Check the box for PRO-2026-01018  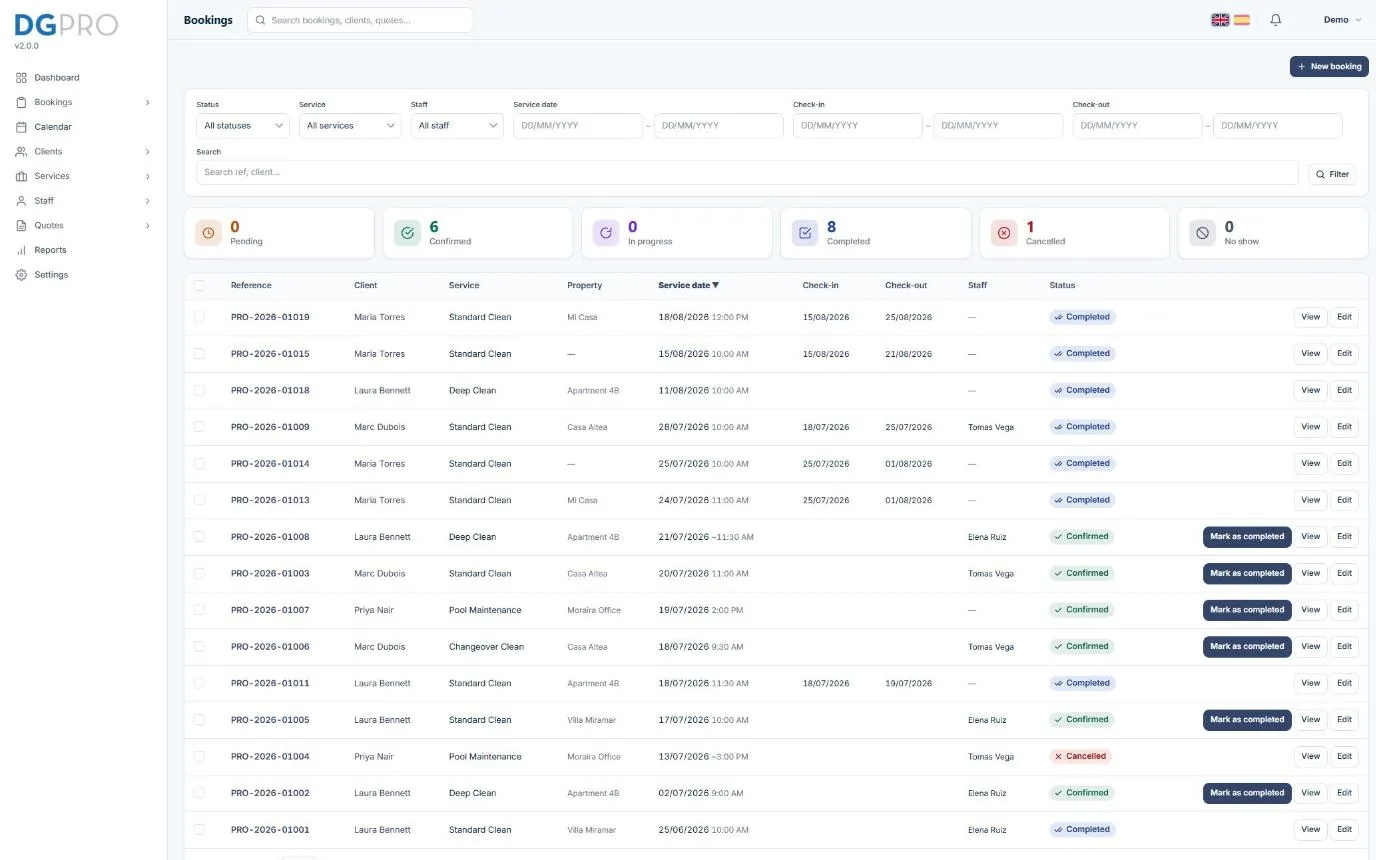pyautogui.click(x=199, y=390)
